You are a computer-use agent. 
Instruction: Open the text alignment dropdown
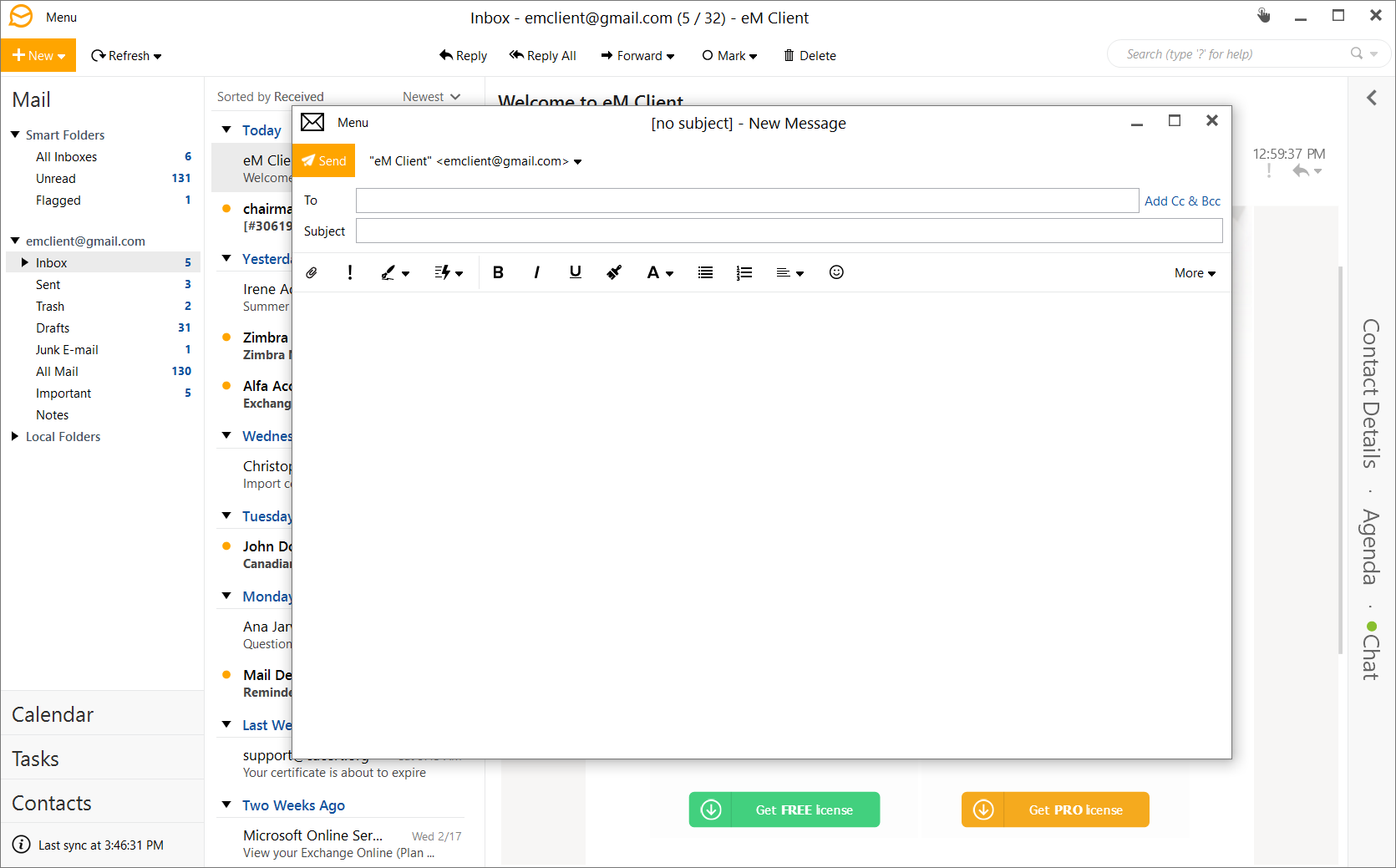pos(789,272)
